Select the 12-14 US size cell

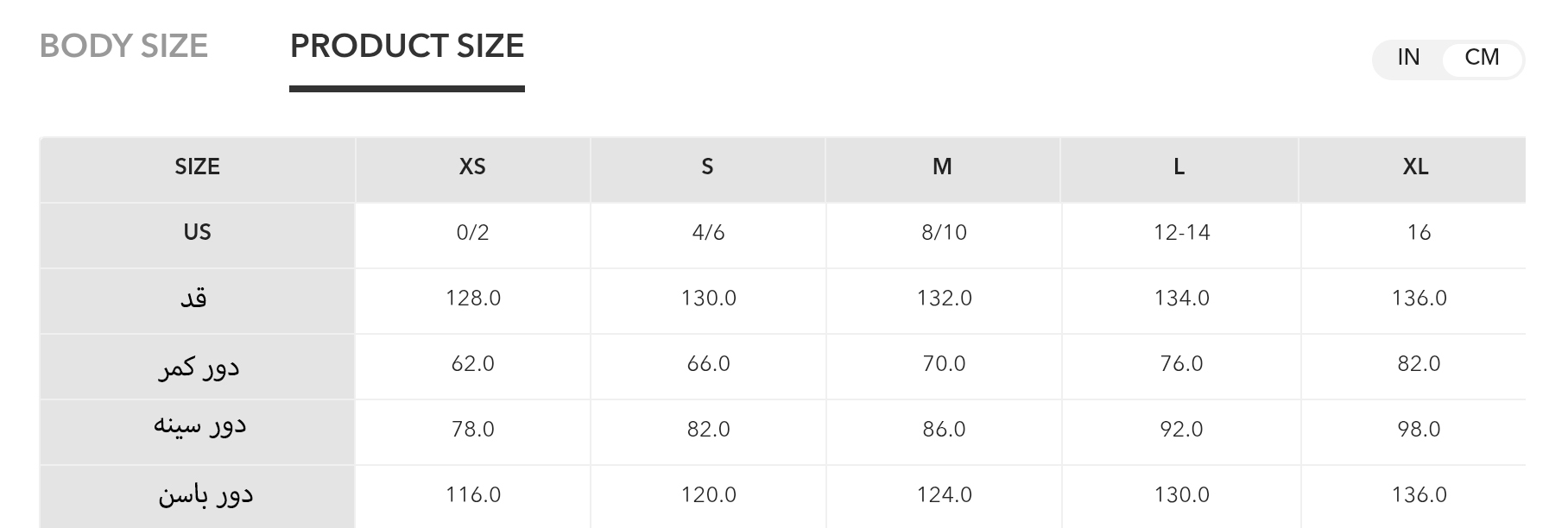tap(1181, 233)
